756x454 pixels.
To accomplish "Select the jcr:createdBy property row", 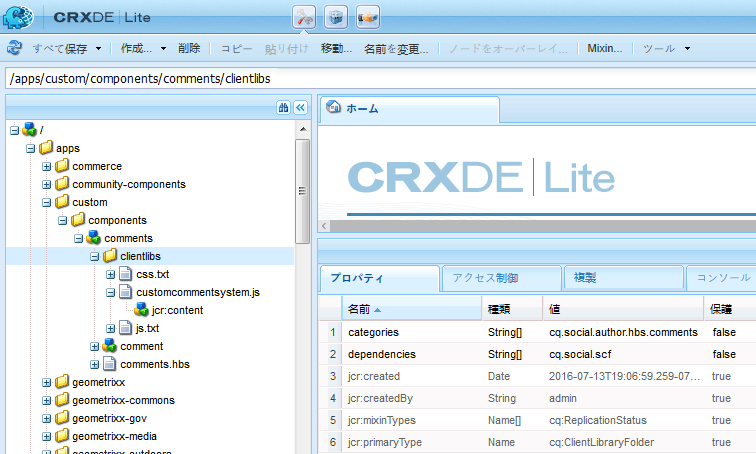I will (x=537, y=398).
